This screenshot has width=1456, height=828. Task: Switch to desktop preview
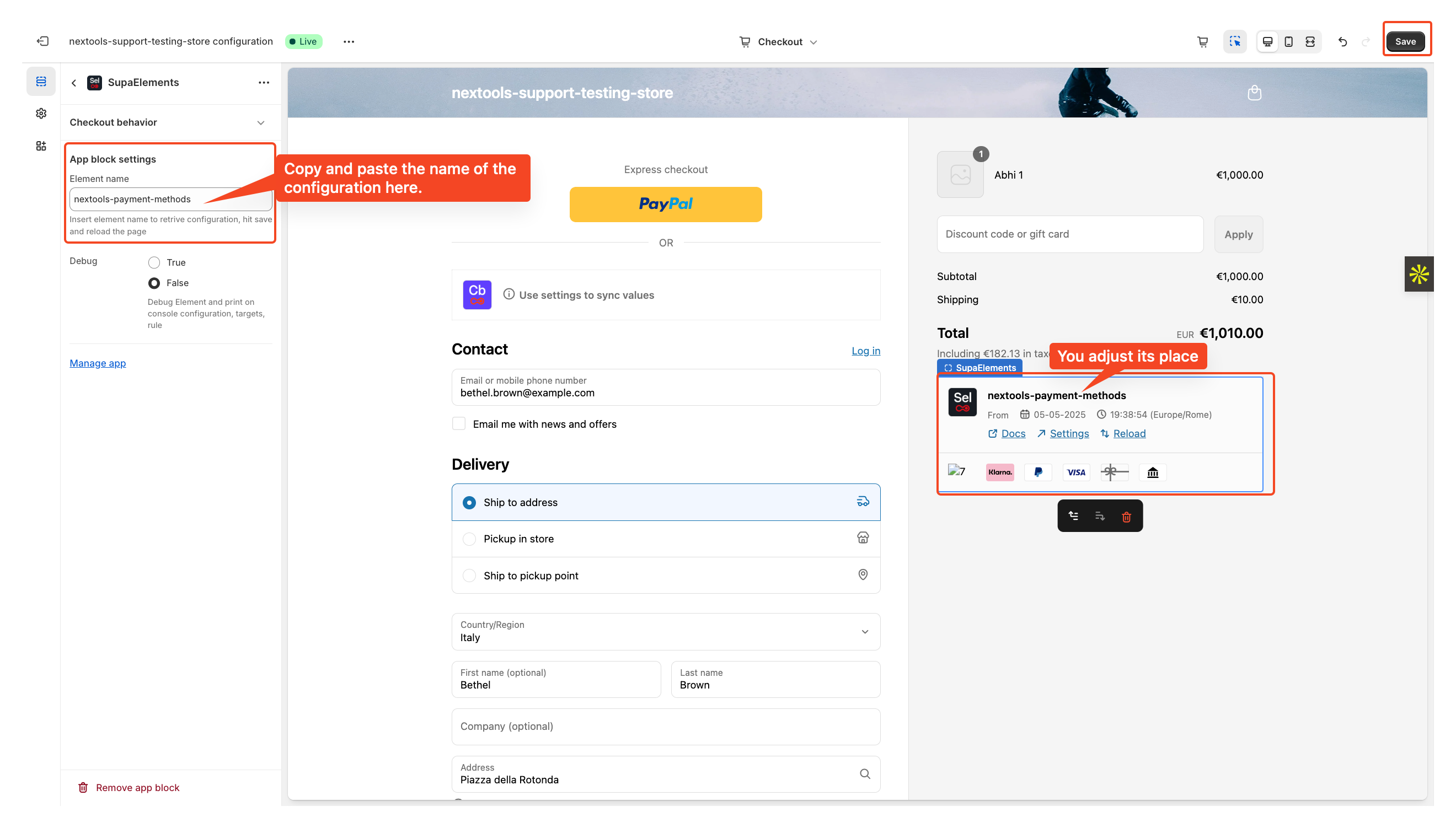click(1268, 41)
